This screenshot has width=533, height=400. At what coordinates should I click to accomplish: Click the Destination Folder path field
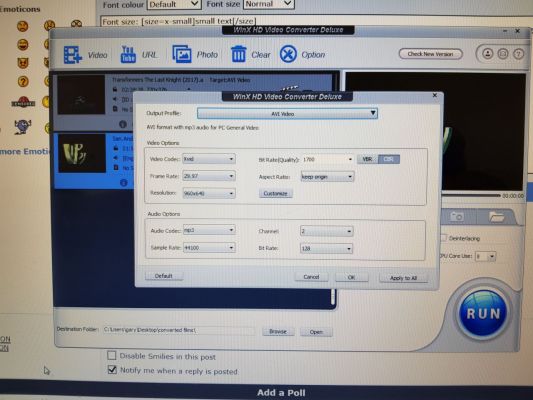[178, 330]
